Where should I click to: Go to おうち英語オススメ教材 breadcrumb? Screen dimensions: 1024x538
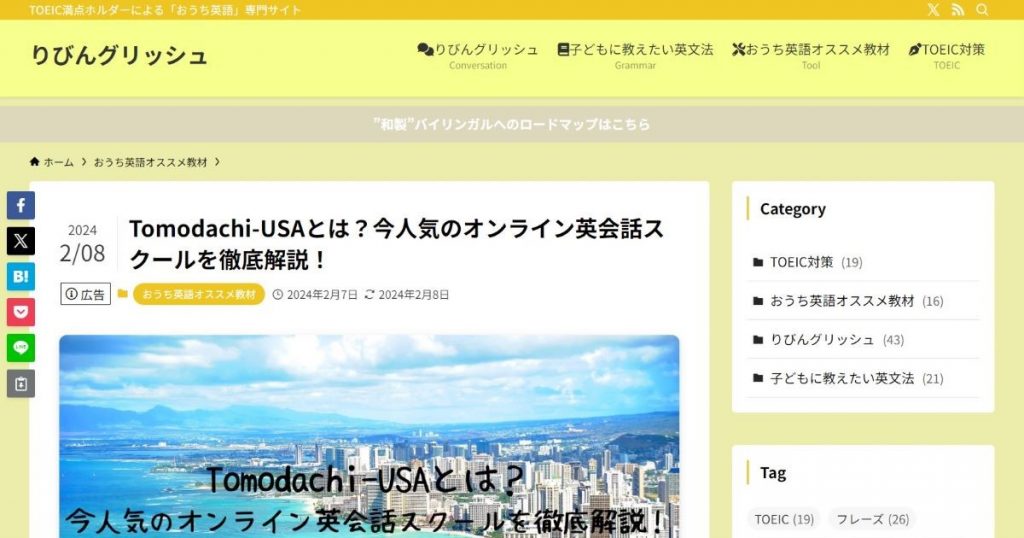150,162
